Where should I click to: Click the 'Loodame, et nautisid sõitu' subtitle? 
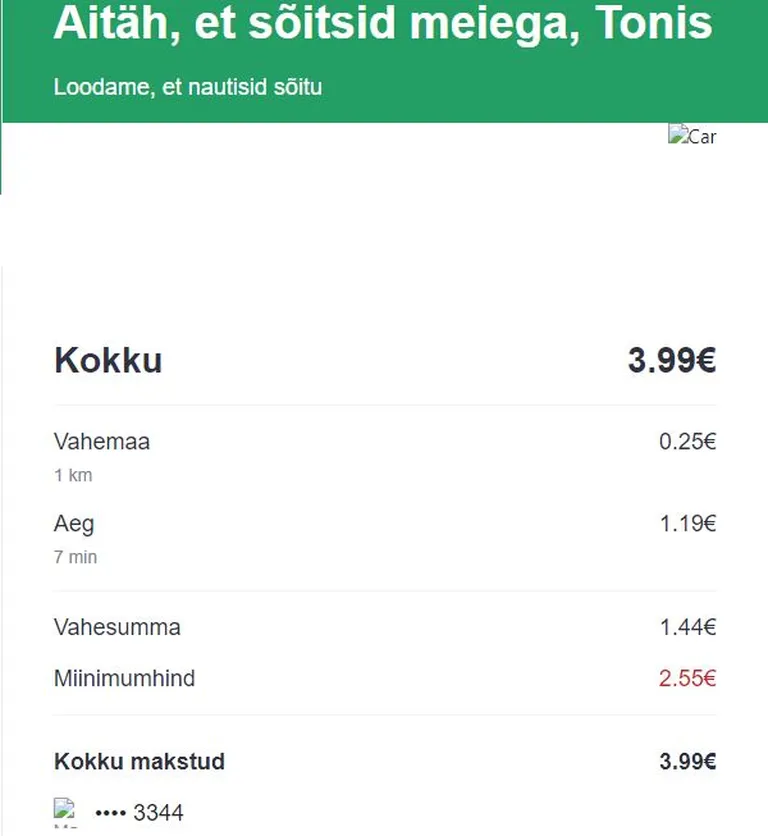188,87
